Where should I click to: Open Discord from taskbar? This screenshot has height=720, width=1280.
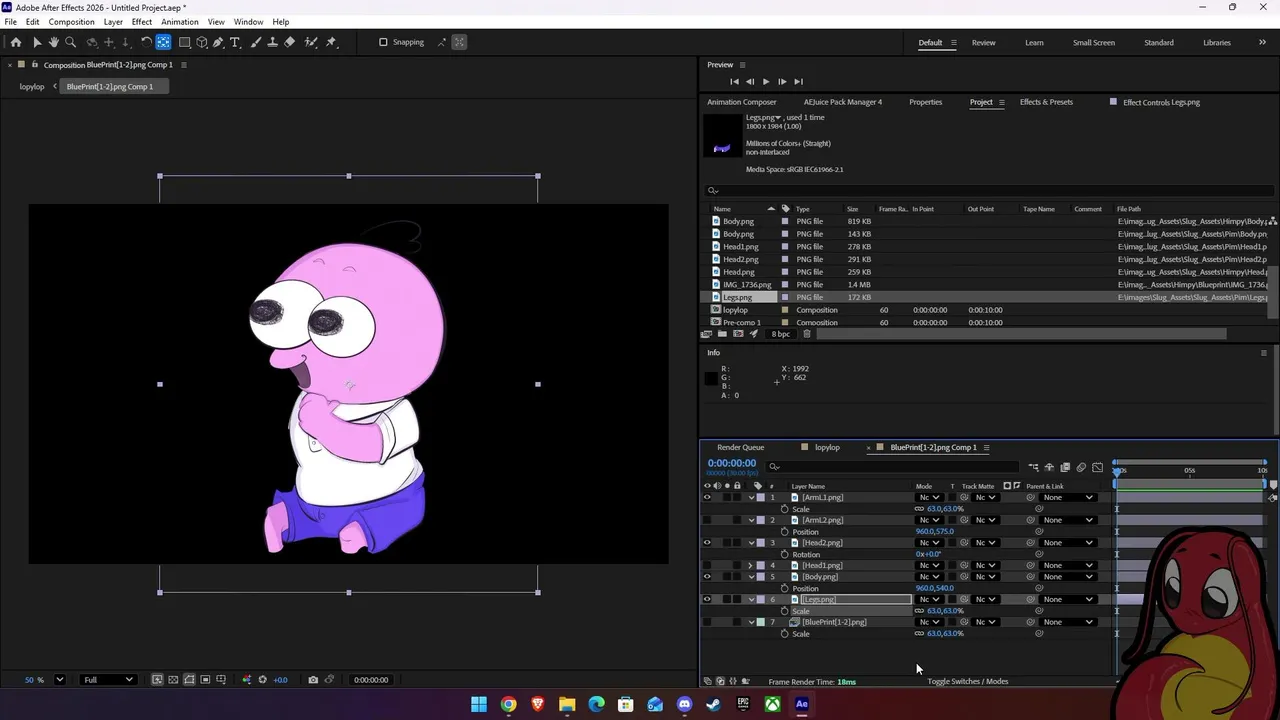pos(684,704)
